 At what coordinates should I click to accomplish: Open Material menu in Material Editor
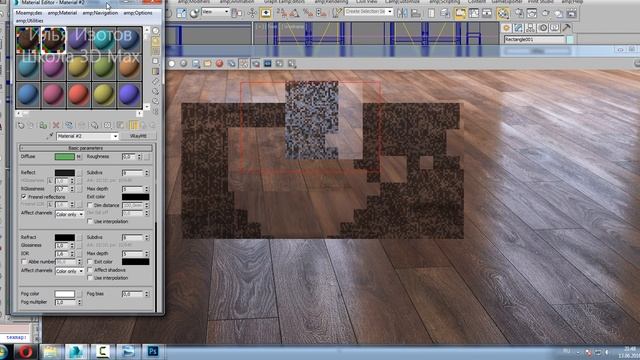(x=62, y=13)
